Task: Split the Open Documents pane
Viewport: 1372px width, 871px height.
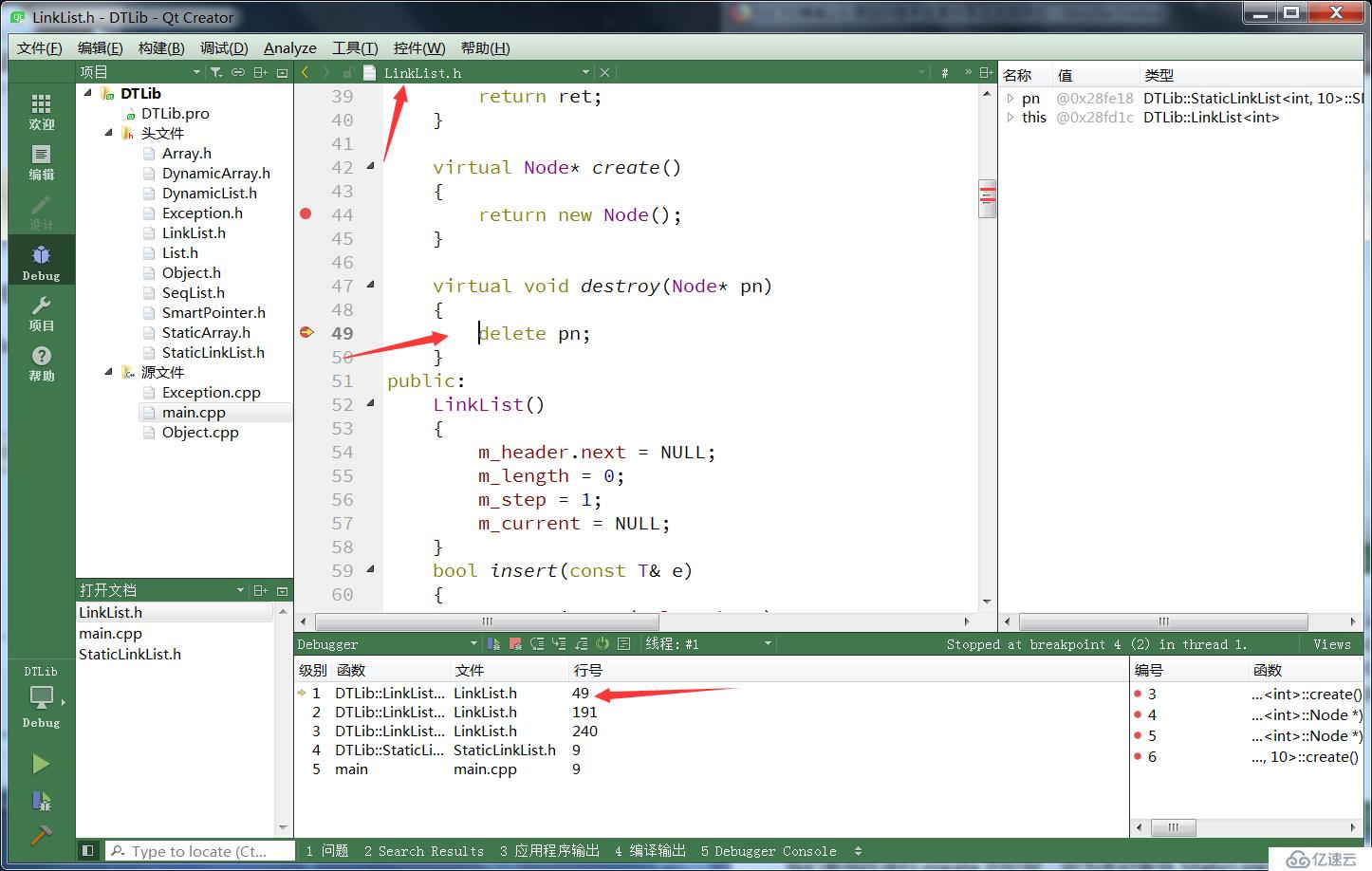Action: click(x=261, y=590)
